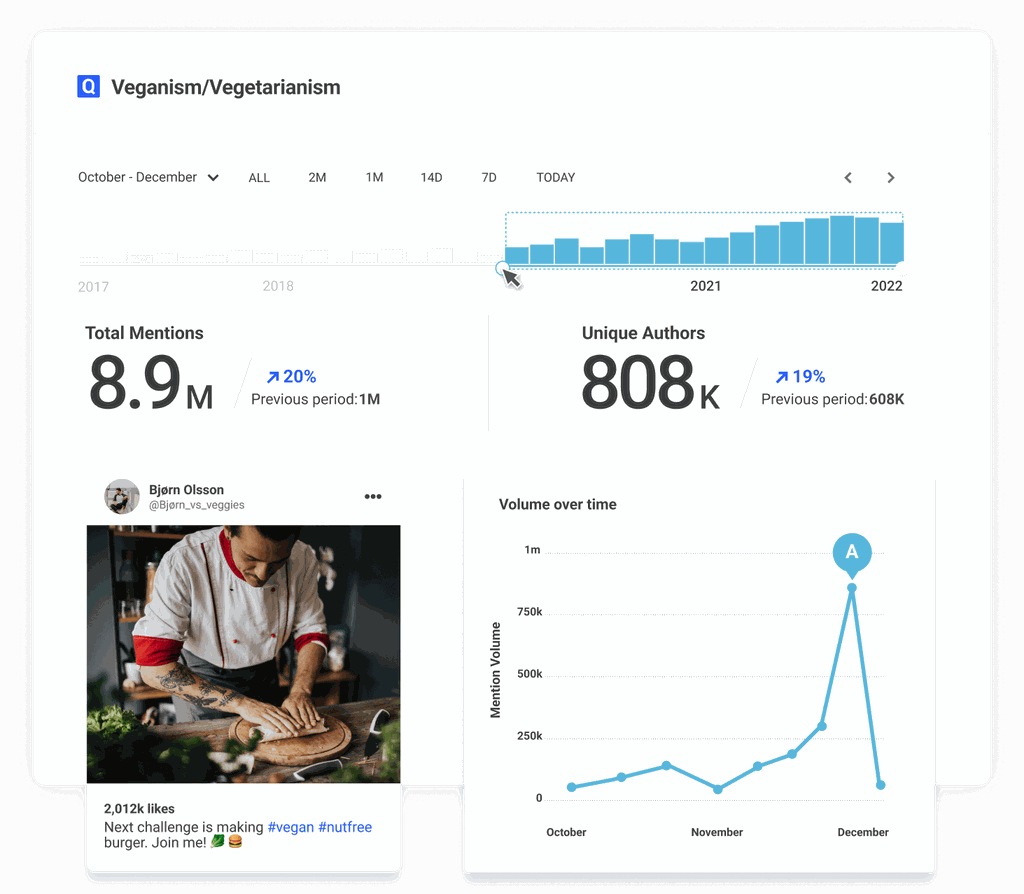Select the 2M time range
The width and height of the screenshot is (1024, 894).
pyautogui.click(x=317, y=178)
